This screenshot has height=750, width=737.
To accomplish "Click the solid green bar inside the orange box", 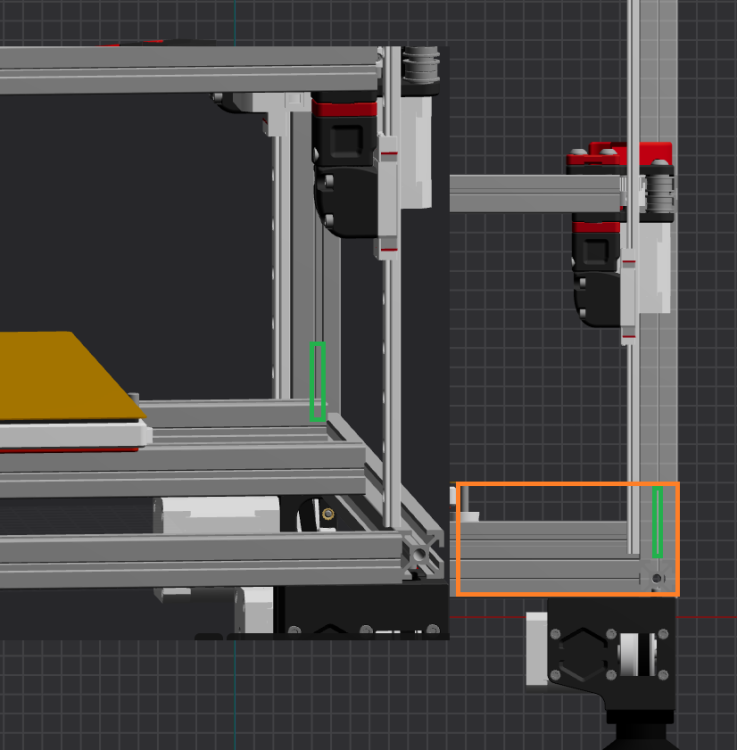I will [x=658, y=522].
